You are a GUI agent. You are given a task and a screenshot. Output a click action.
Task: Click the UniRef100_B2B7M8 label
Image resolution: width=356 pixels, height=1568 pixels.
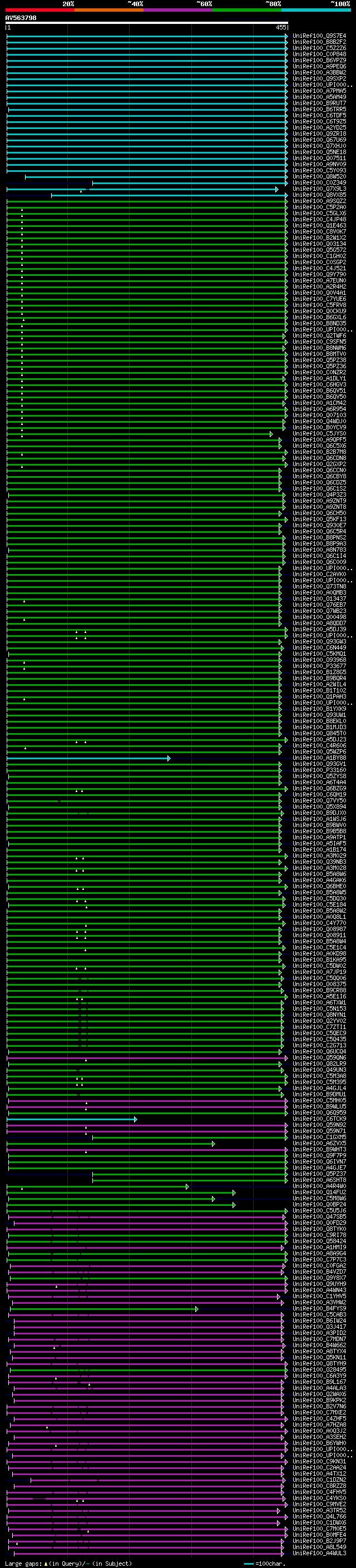click(319, 452)
